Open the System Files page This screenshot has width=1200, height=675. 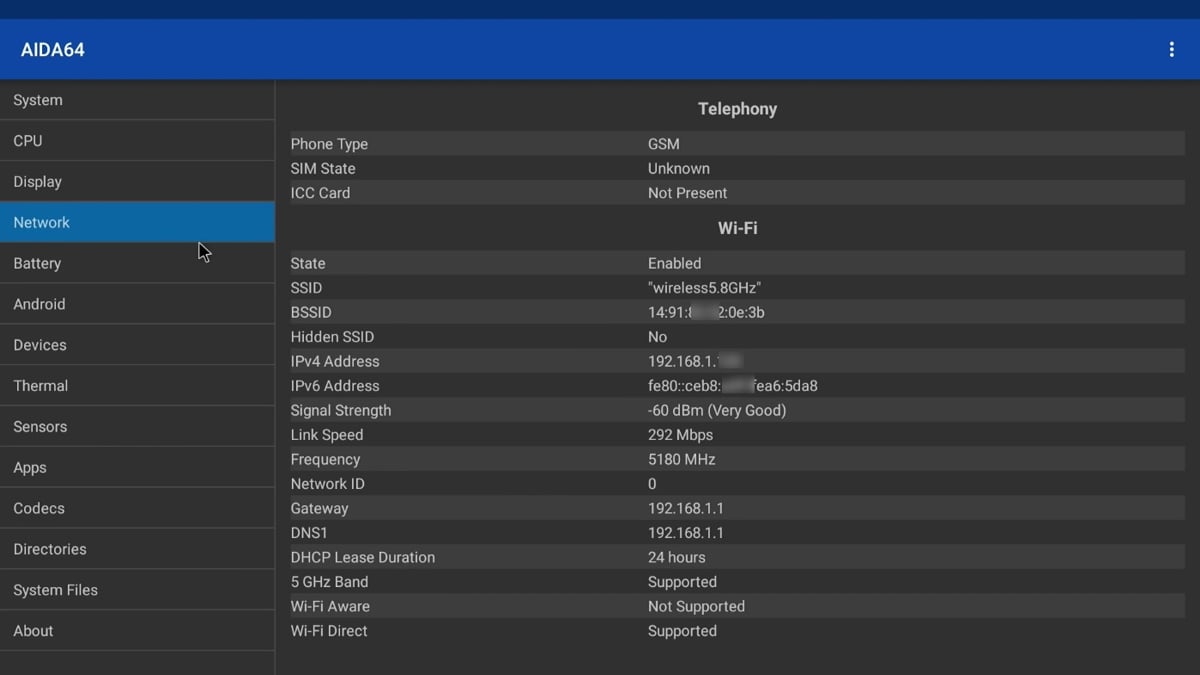click(x=137, y=590)
